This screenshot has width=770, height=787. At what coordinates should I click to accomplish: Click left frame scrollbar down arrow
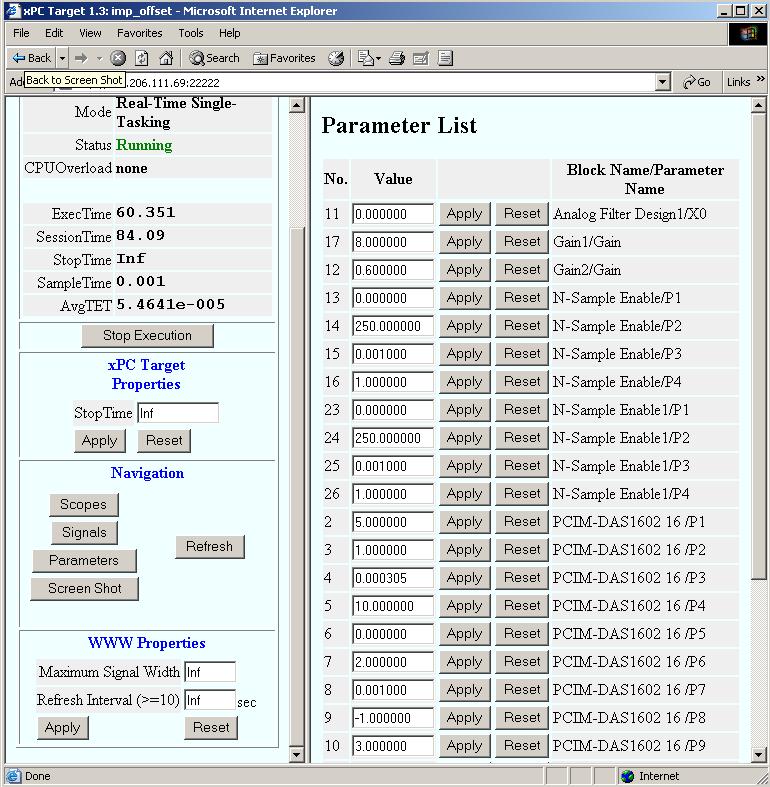pyautogui.click(x=297, y=754)
